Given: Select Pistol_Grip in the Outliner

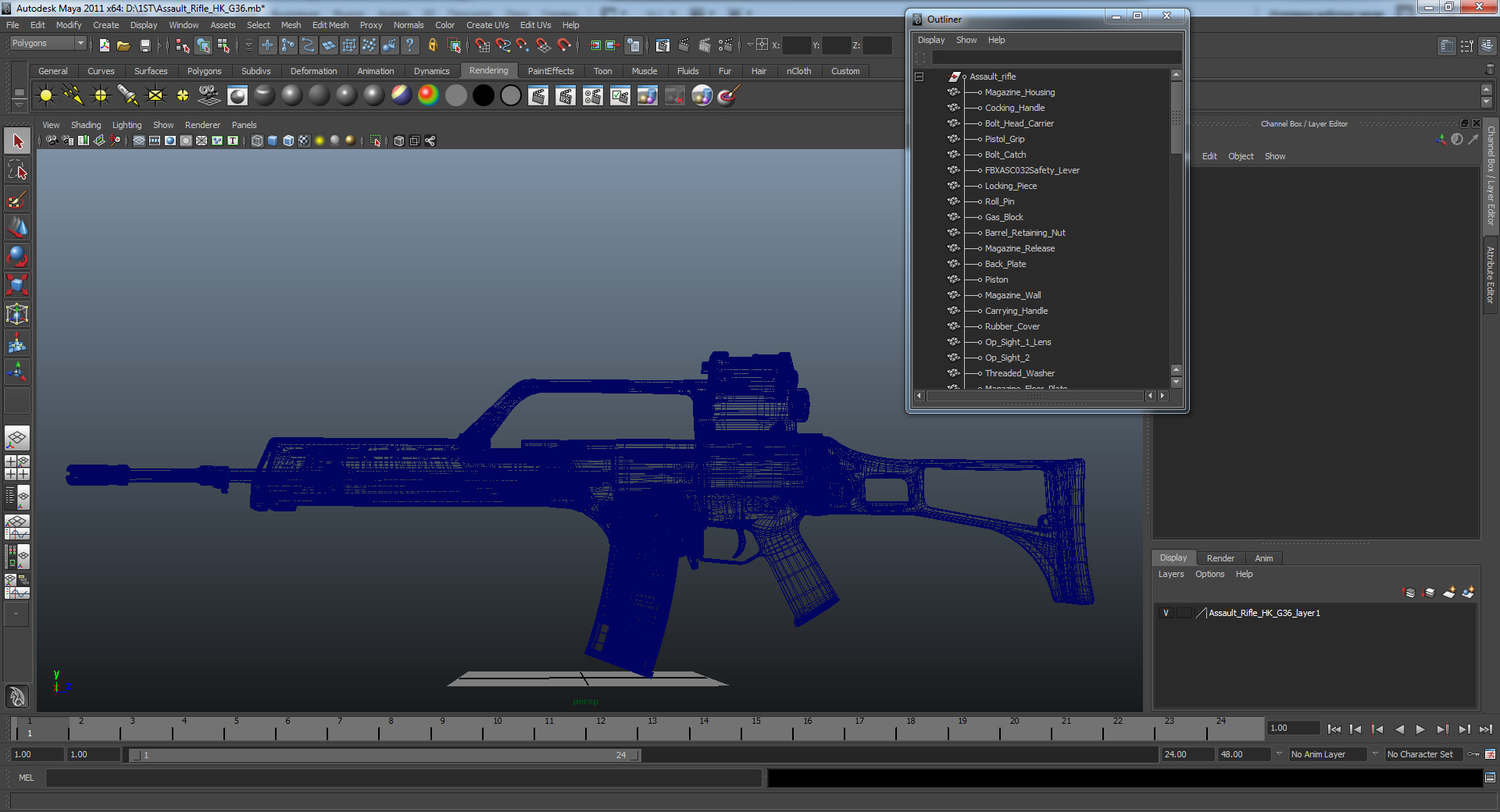Looking at the screenshot, I should [x=1004, y=139].
